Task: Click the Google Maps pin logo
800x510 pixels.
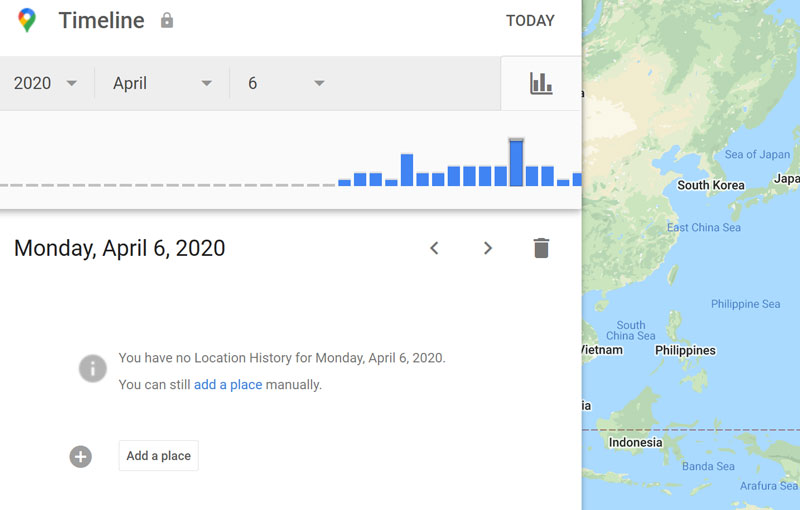Action: (27, 20)
